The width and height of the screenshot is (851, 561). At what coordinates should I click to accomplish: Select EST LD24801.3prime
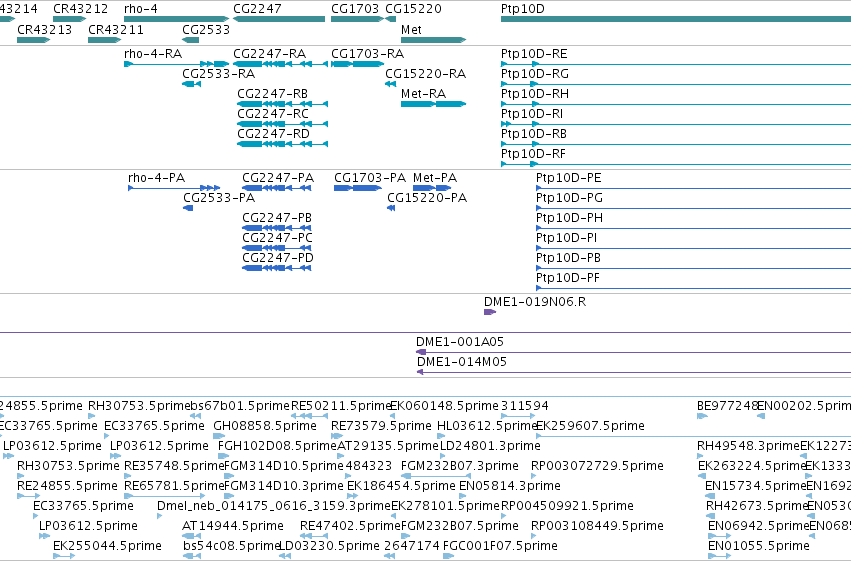click(x=443, y=456)
